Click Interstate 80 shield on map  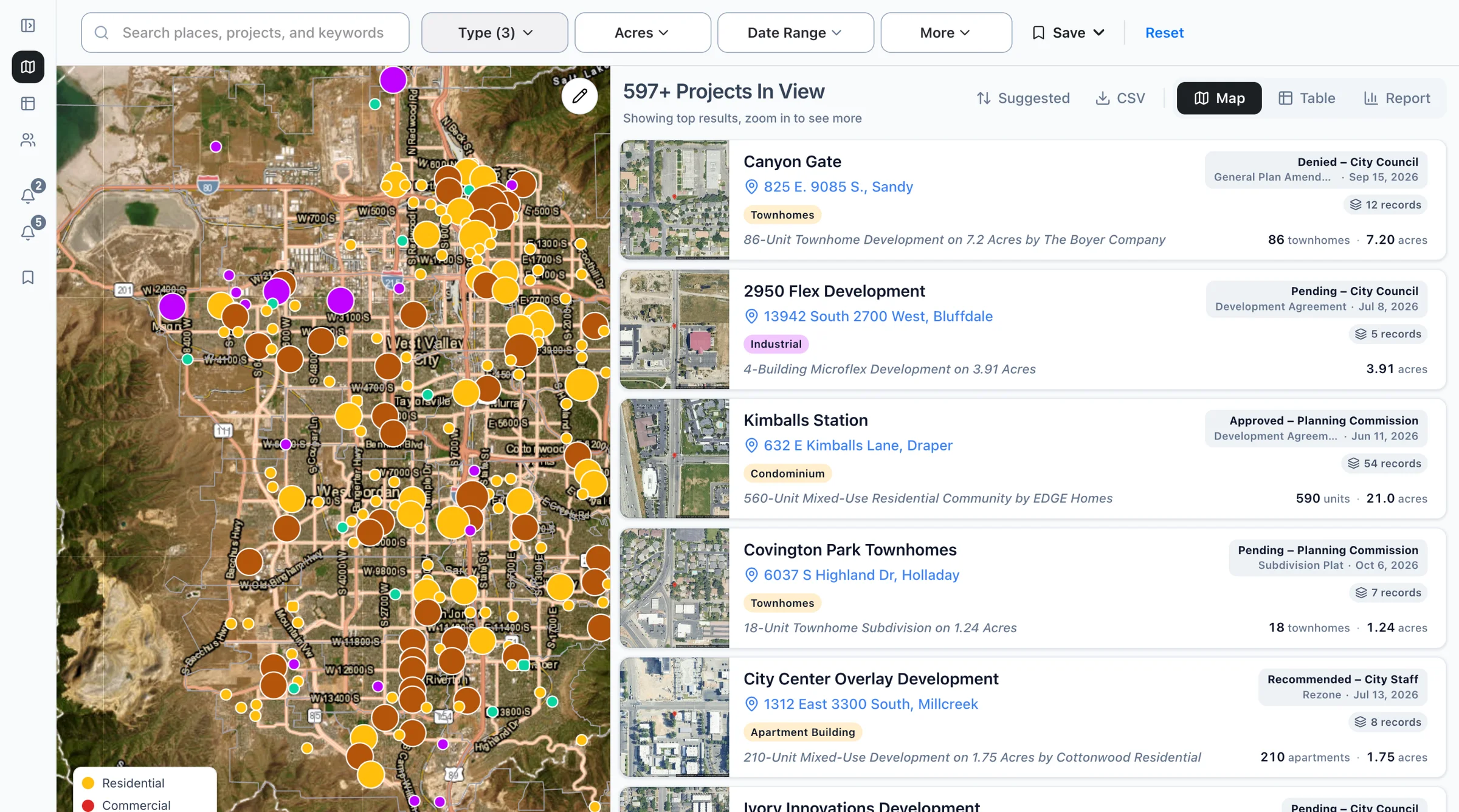pyautogui.click(x=208, y=185)
